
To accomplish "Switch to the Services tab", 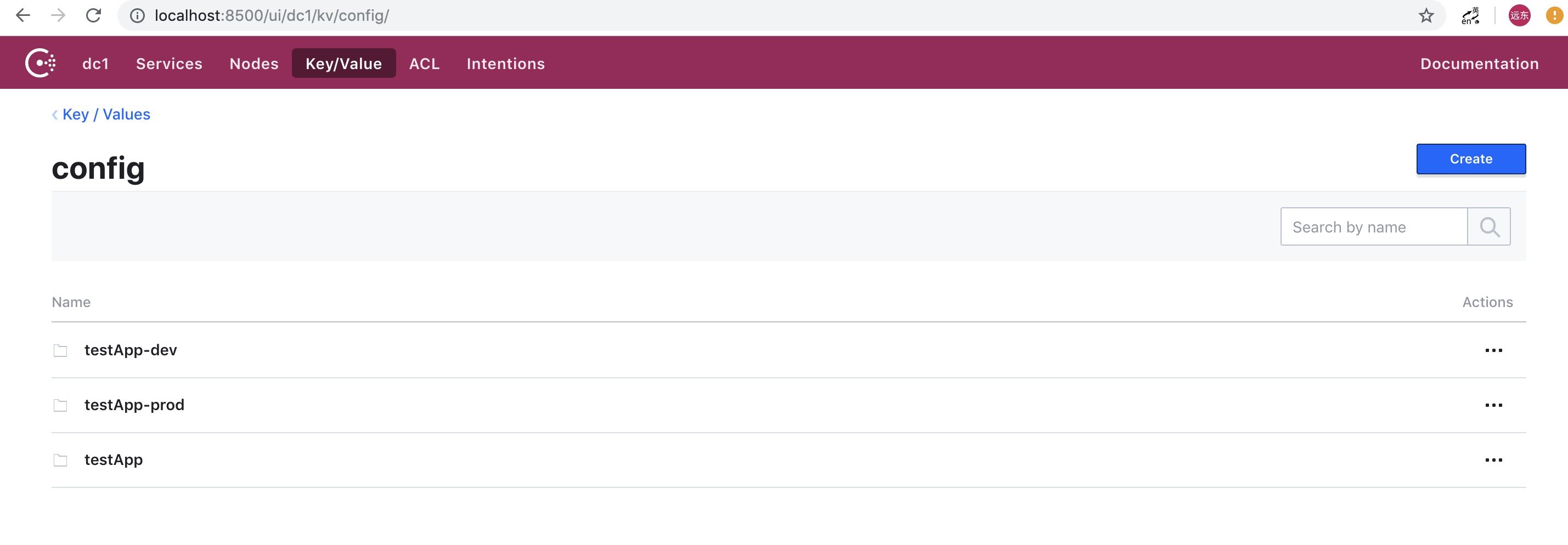I will pyautogui.click(x=169, y=63).
